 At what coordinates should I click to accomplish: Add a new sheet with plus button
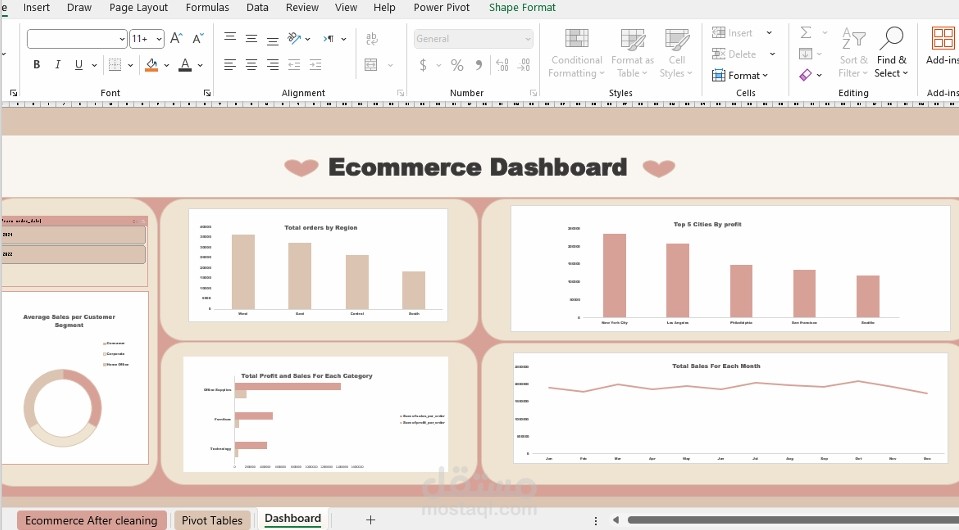tap(370, 520)
